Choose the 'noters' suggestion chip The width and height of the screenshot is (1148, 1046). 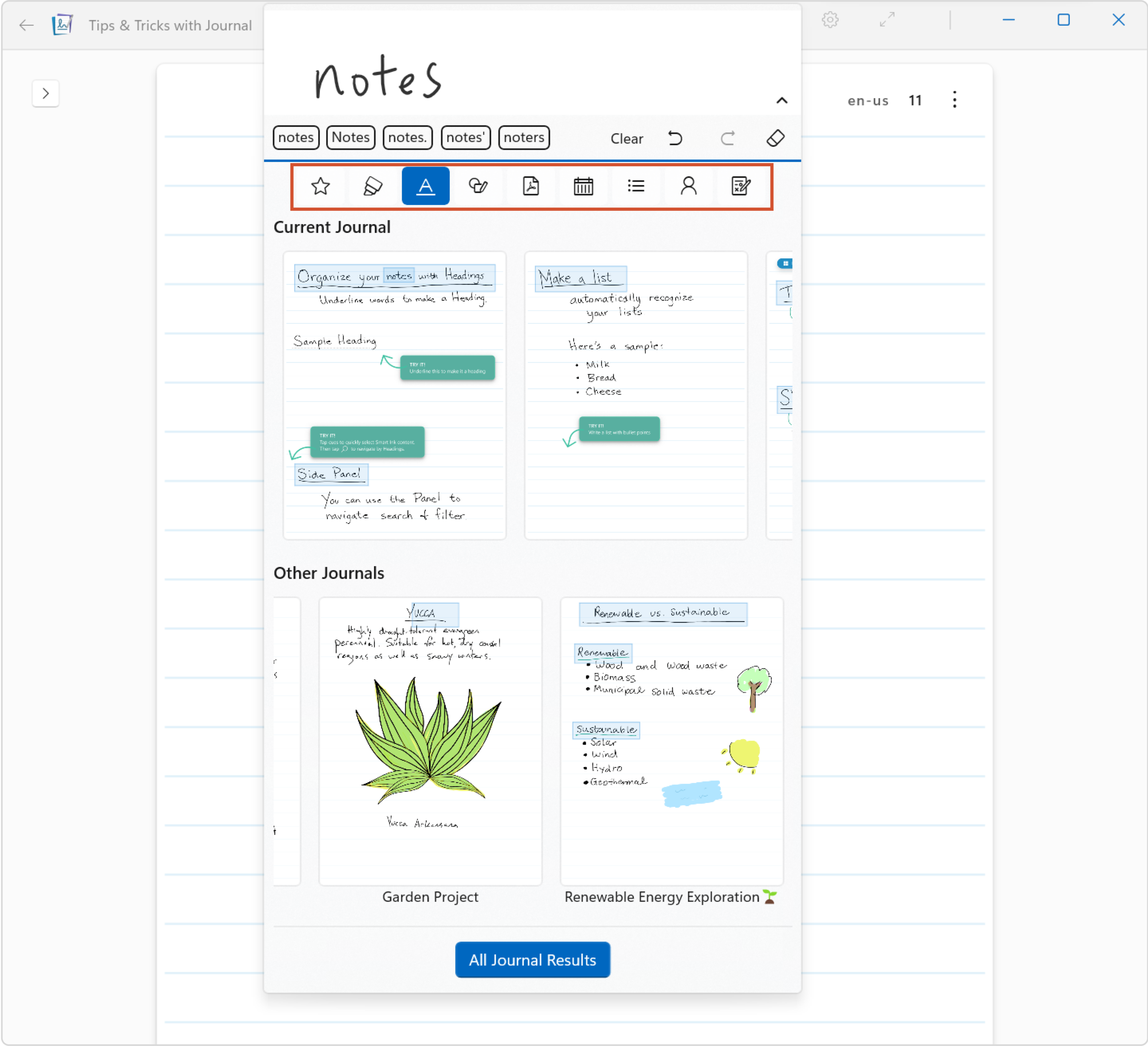[523, 137]
